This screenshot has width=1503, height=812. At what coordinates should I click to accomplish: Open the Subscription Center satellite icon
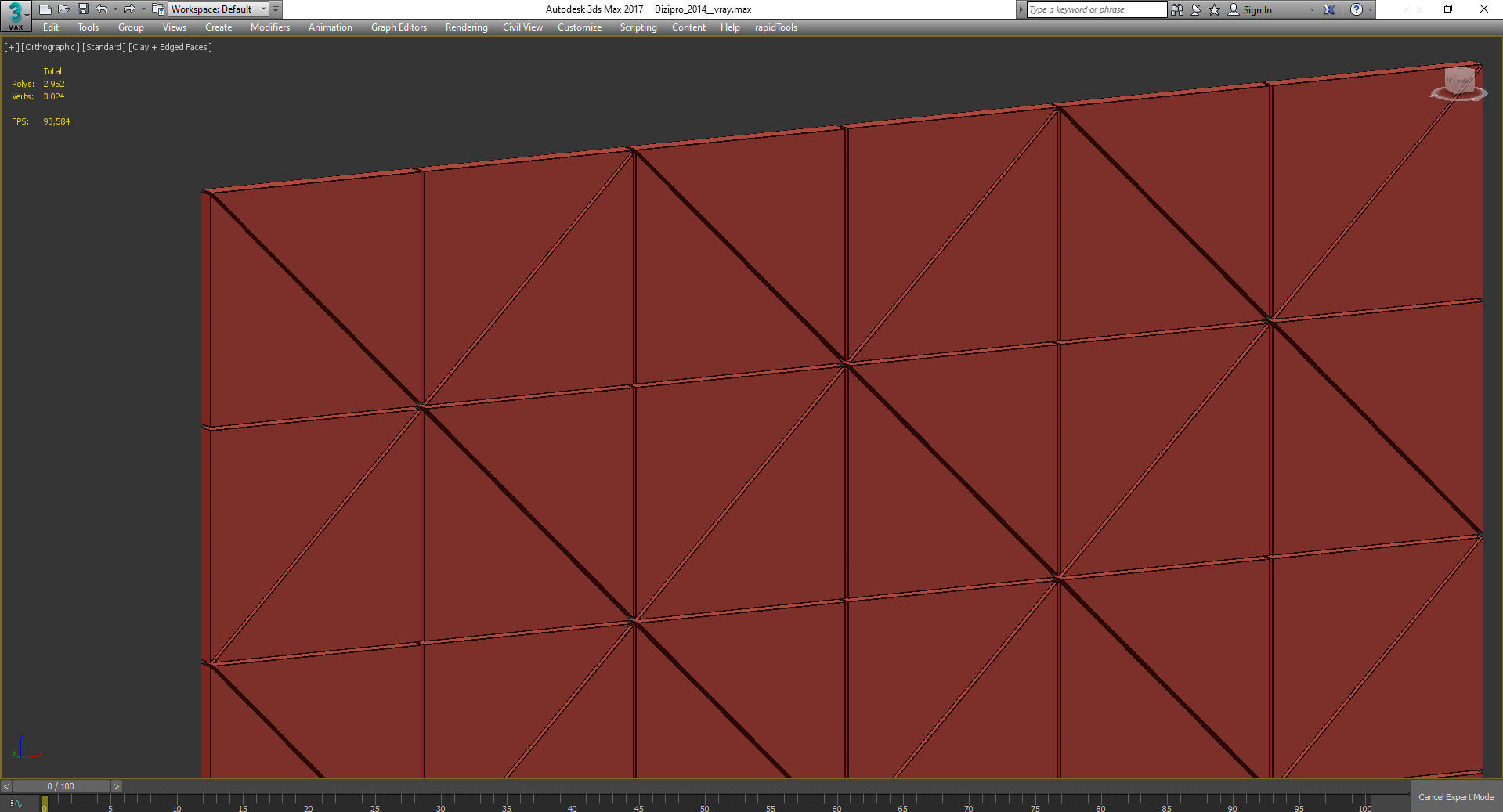[1196, 9]
